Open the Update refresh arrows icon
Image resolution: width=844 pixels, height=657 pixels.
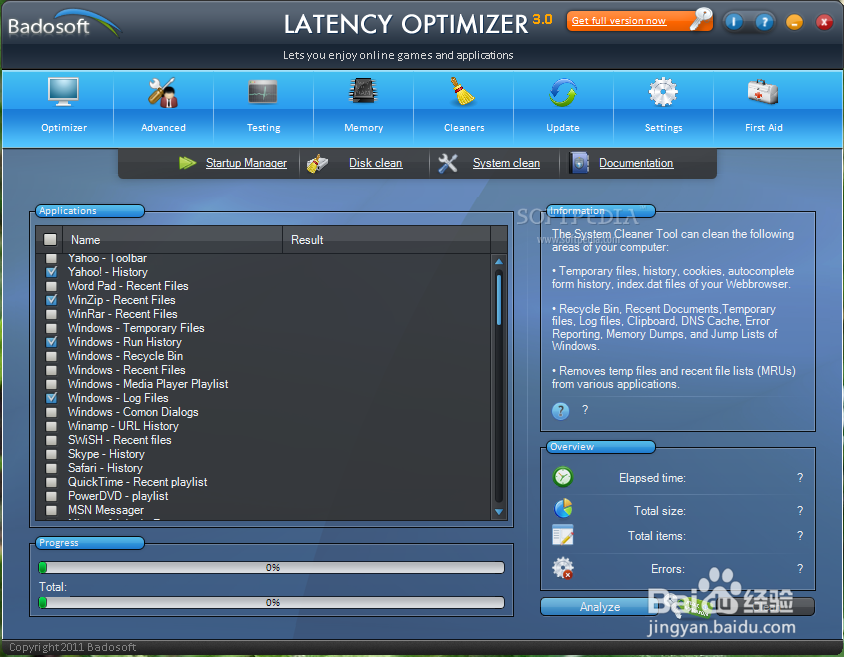point(563,93)
